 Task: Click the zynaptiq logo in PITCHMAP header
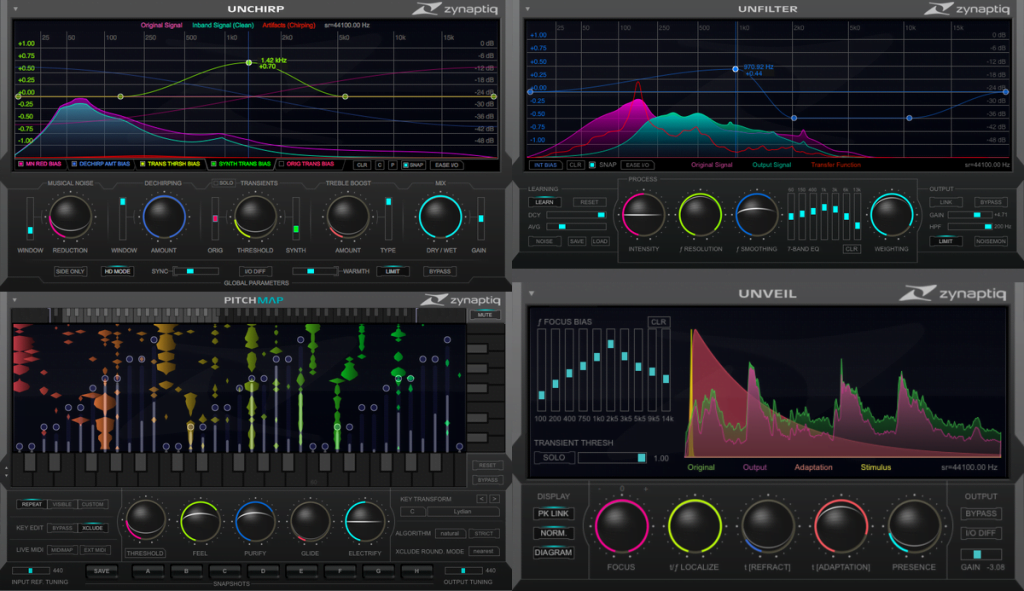(x=460, y=300)
